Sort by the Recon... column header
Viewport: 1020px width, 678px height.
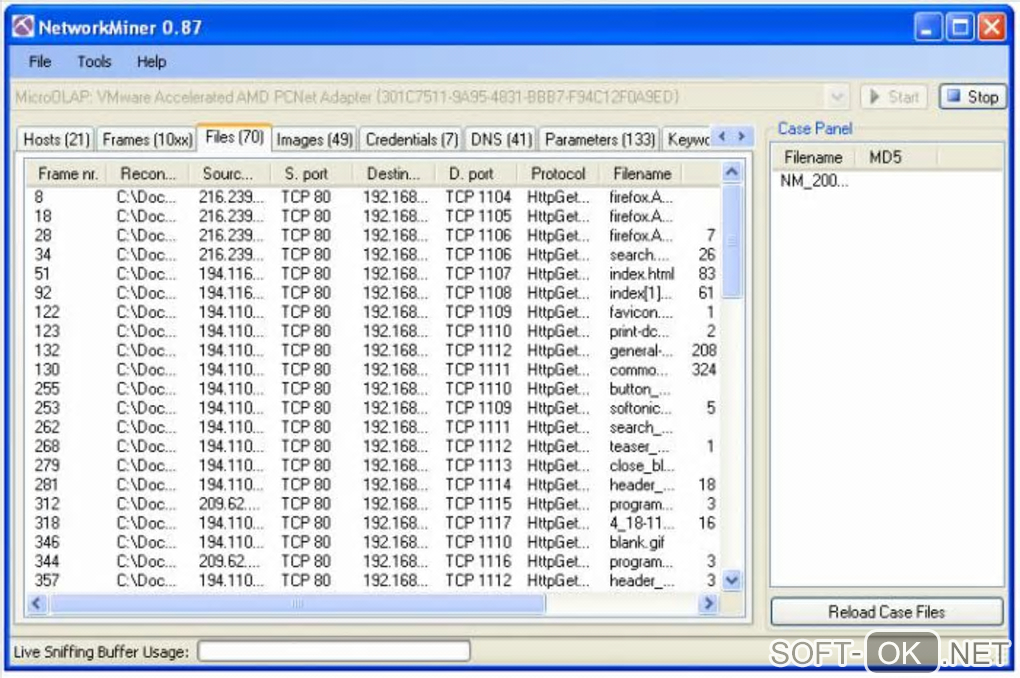[148, 174]
